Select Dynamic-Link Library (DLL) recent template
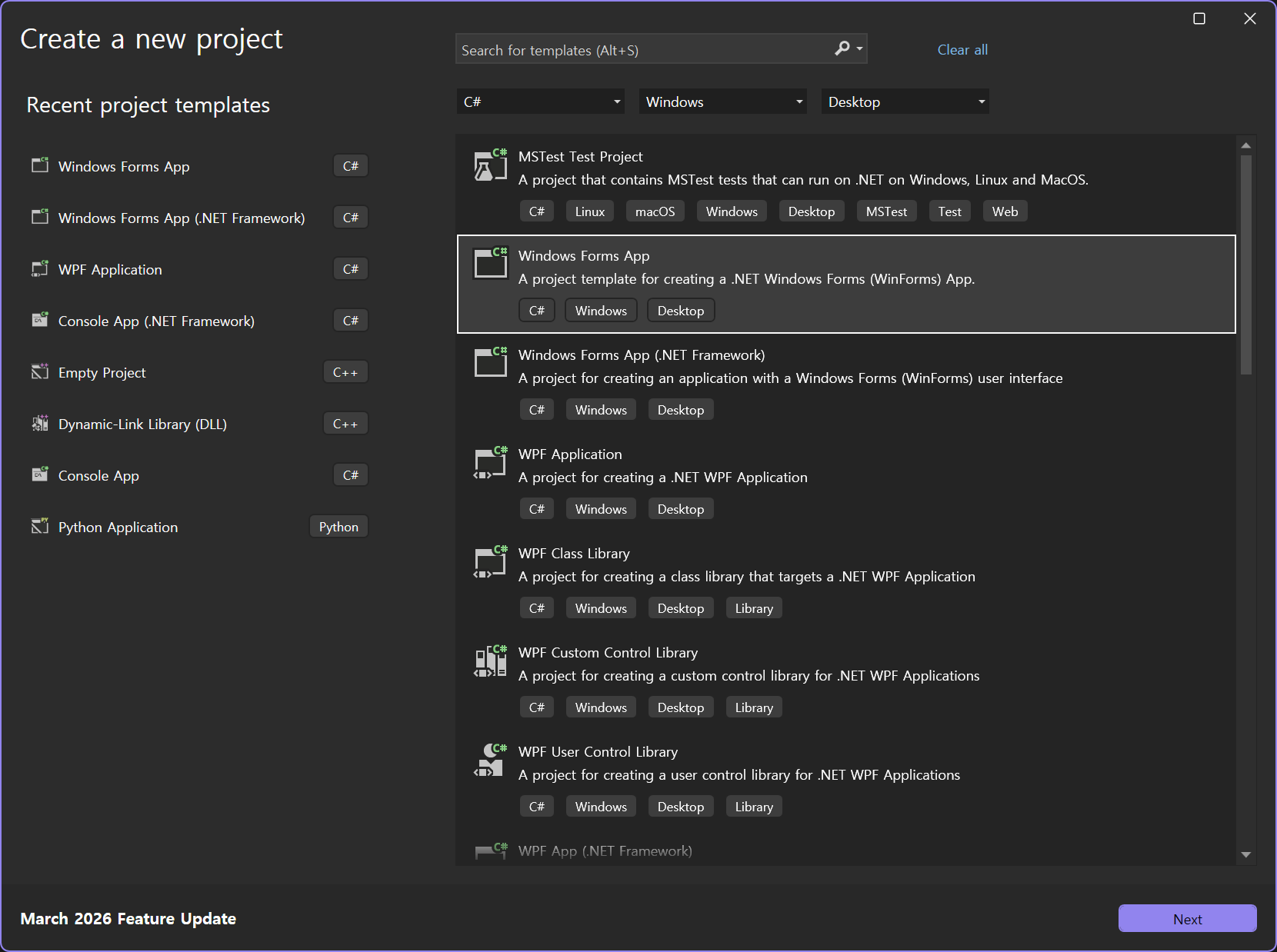 coord(198,424)
